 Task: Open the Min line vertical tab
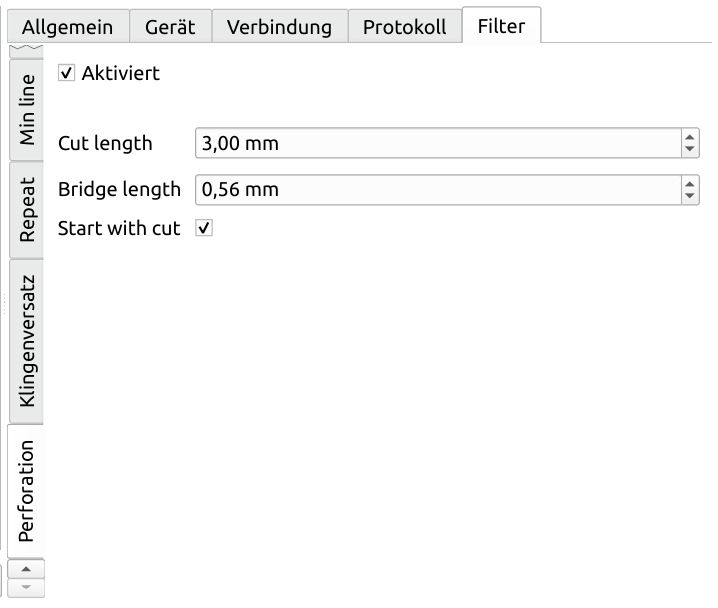[27, 110]
